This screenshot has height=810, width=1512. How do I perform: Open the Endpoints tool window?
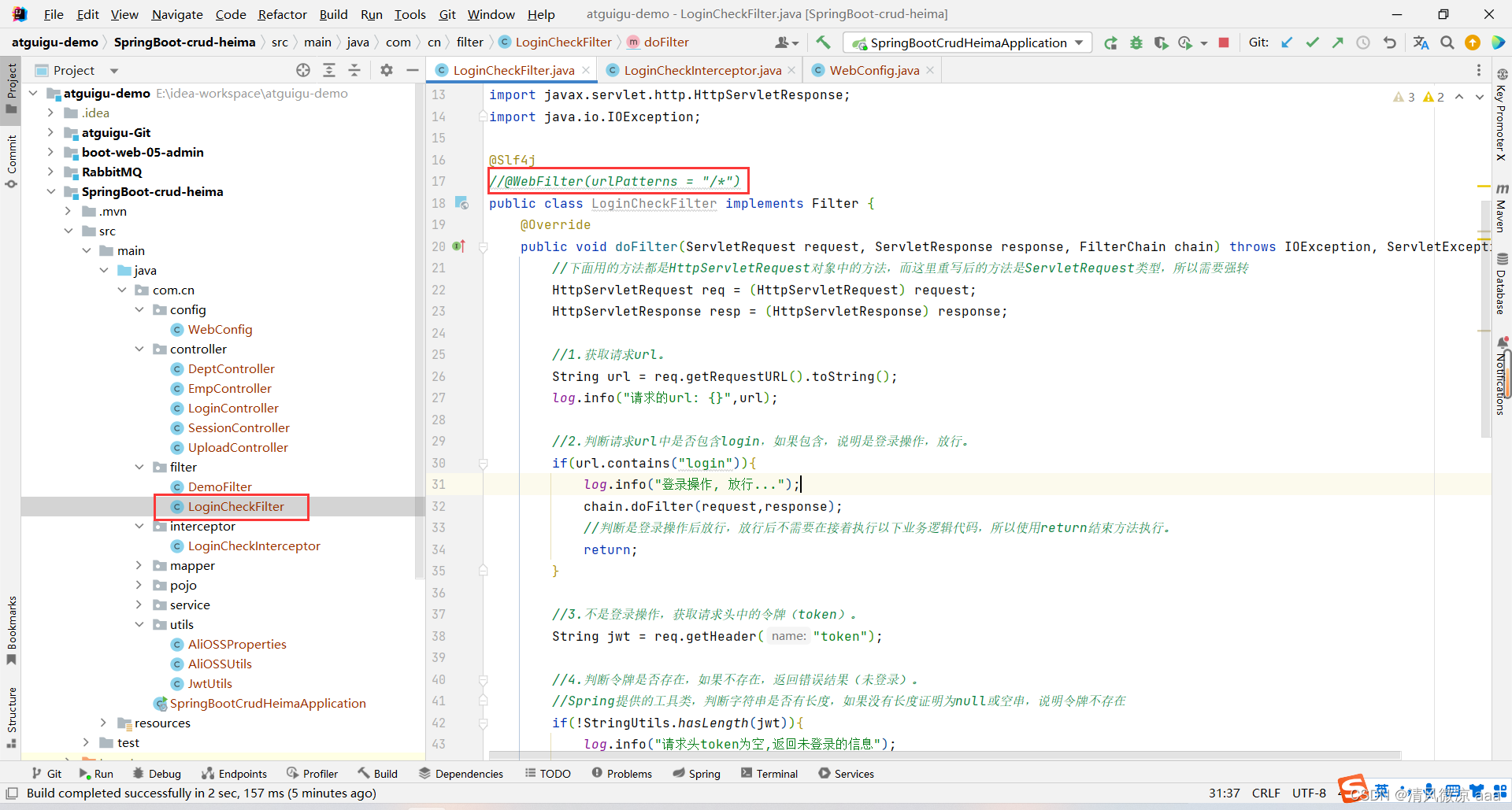tap(234, 774)
